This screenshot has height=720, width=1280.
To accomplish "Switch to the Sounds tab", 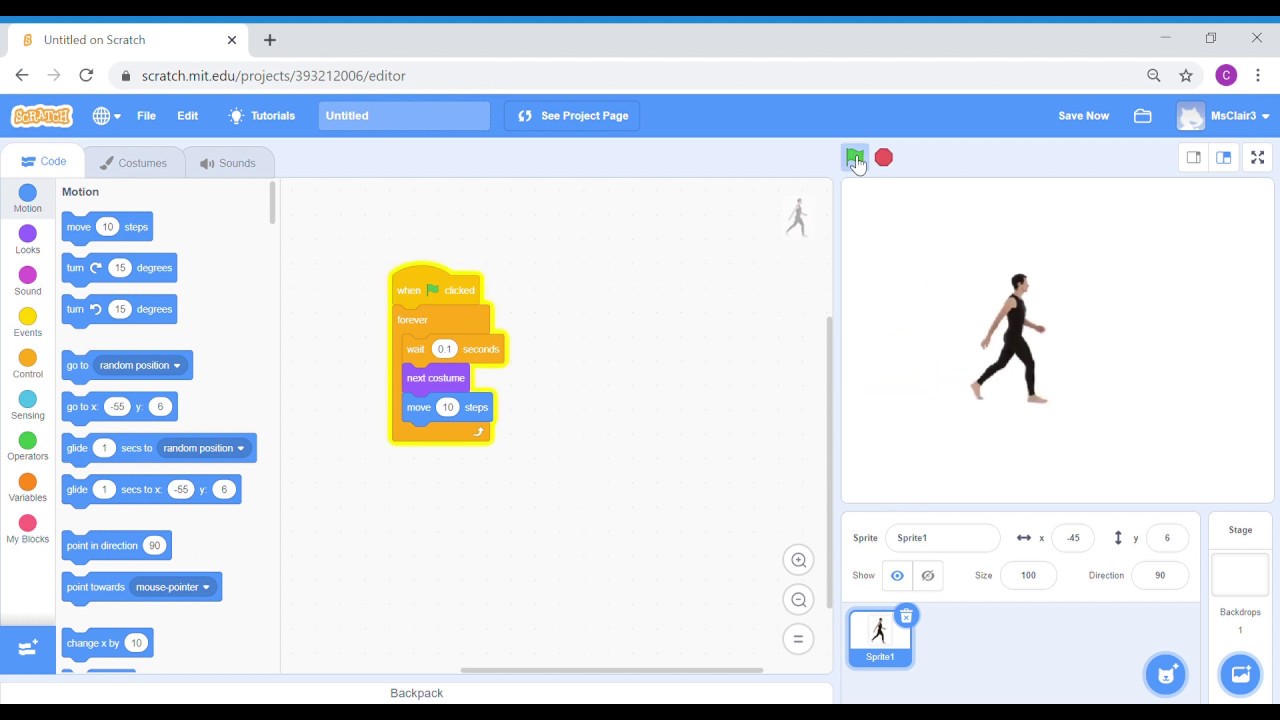I will (x=228, y=163).
